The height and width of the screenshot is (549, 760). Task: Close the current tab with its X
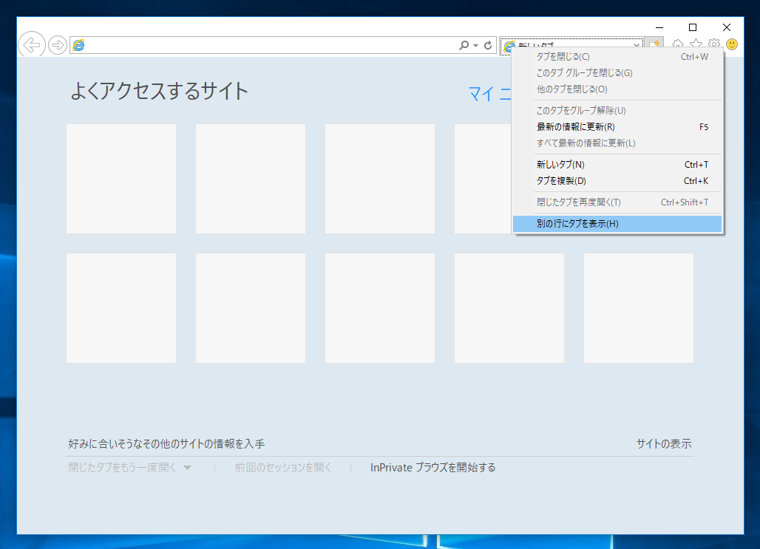coord(636,45)
